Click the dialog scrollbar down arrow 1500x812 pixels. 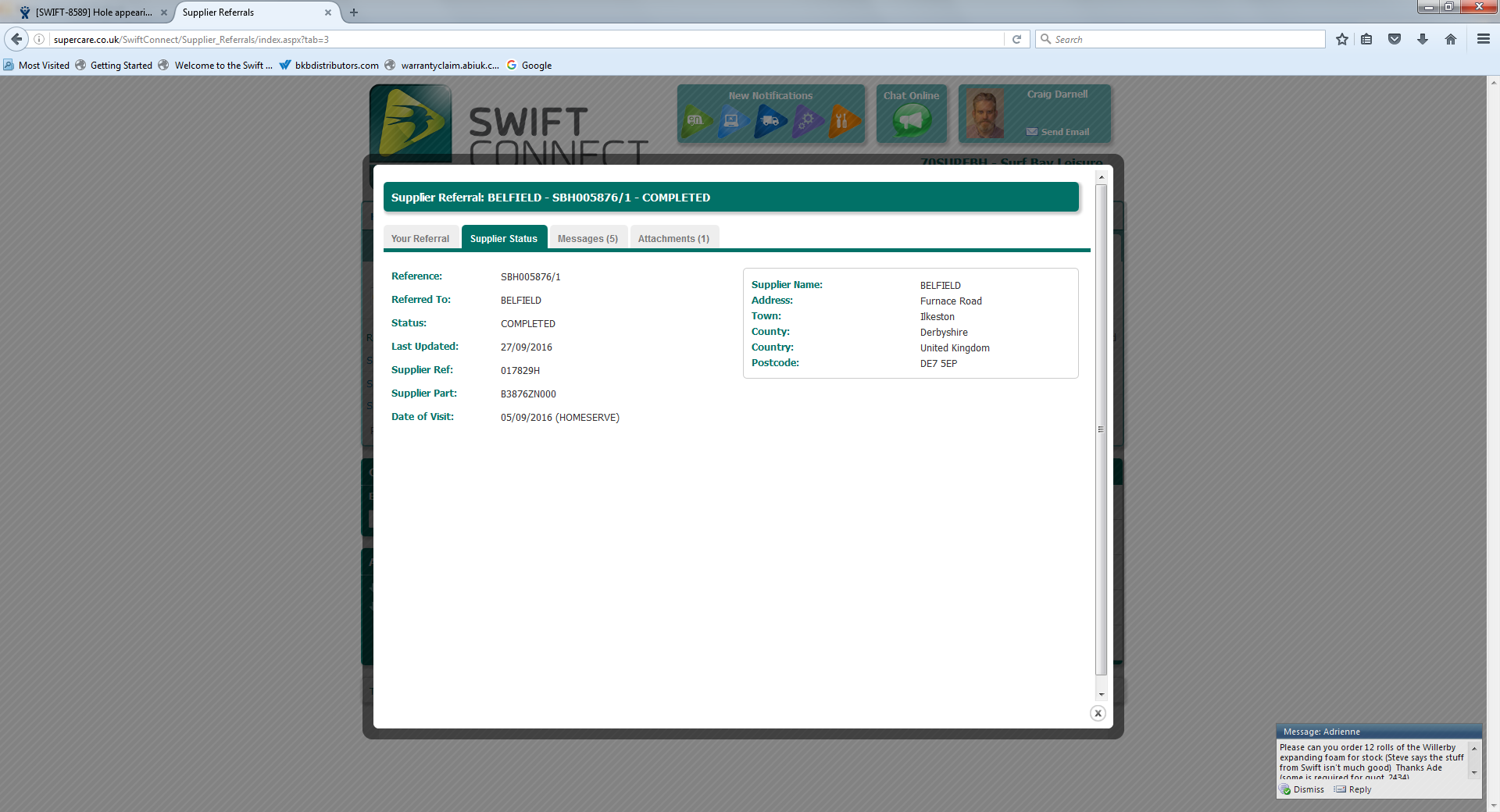(x=1102, y=694)
